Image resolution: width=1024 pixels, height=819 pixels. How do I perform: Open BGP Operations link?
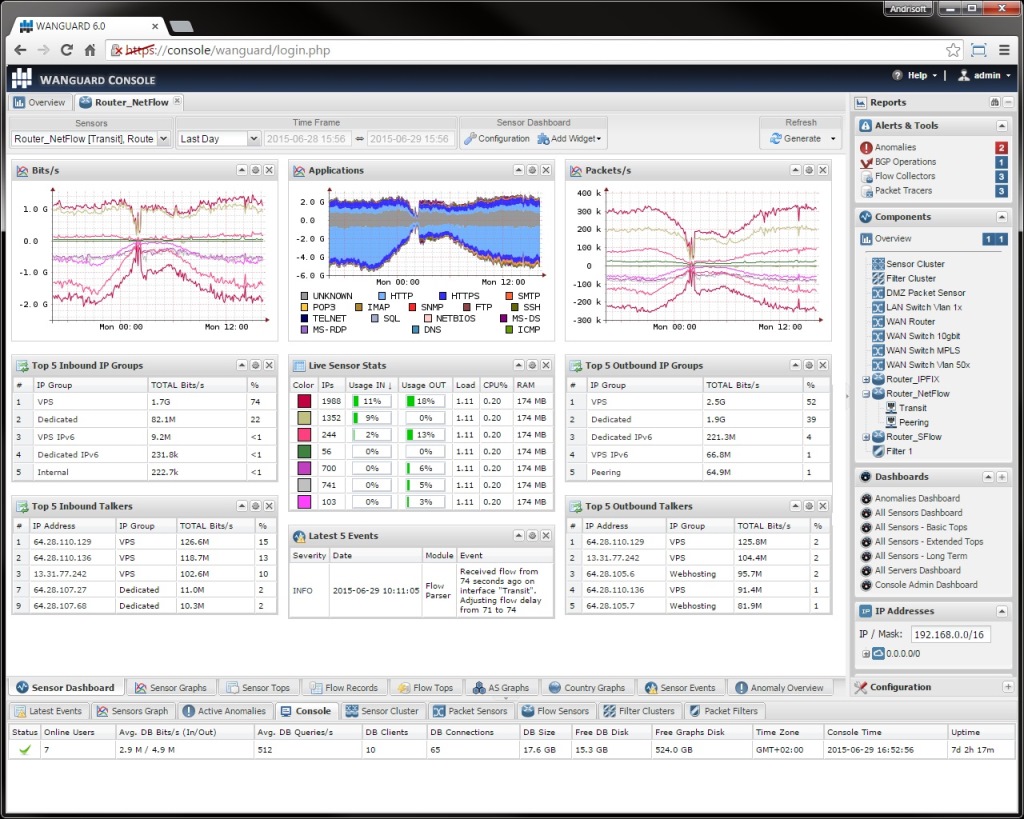click(905, 162)
